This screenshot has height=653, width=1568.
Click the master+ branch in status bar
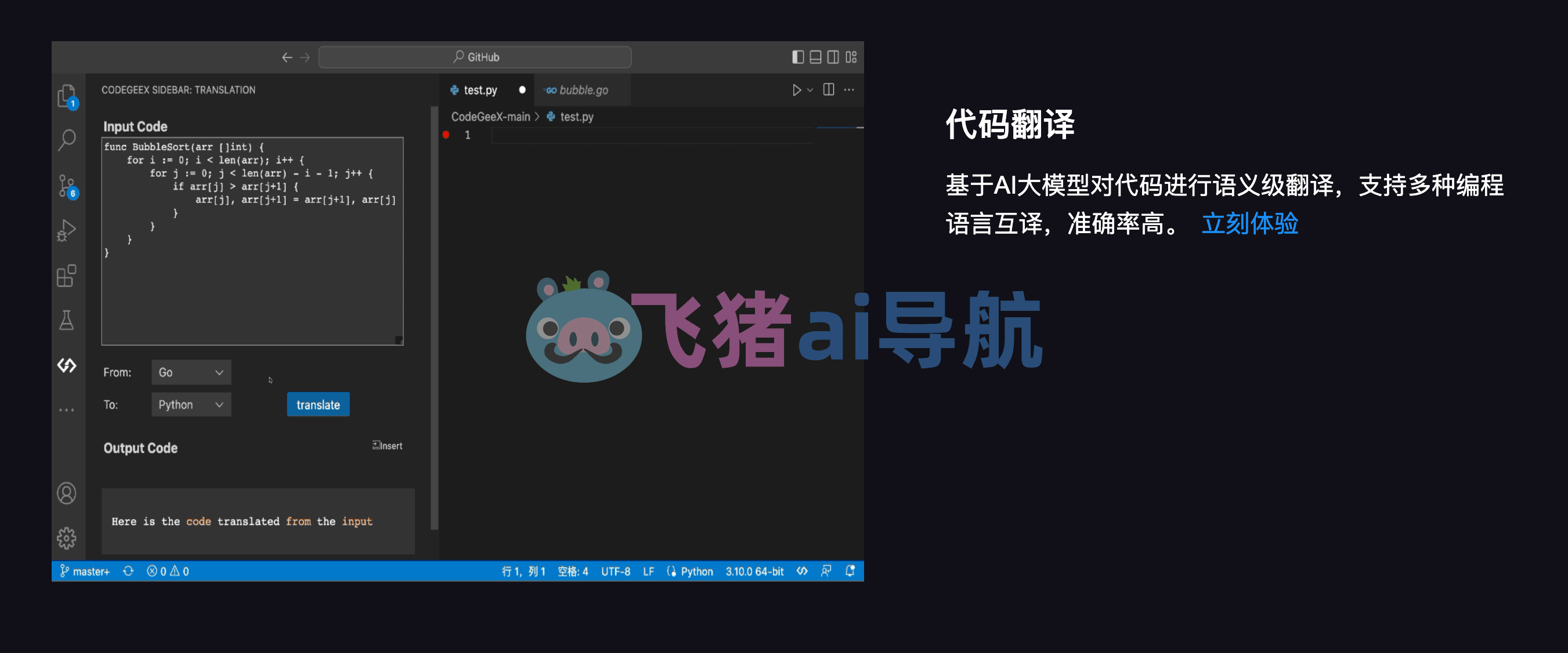tap(85, 571)
